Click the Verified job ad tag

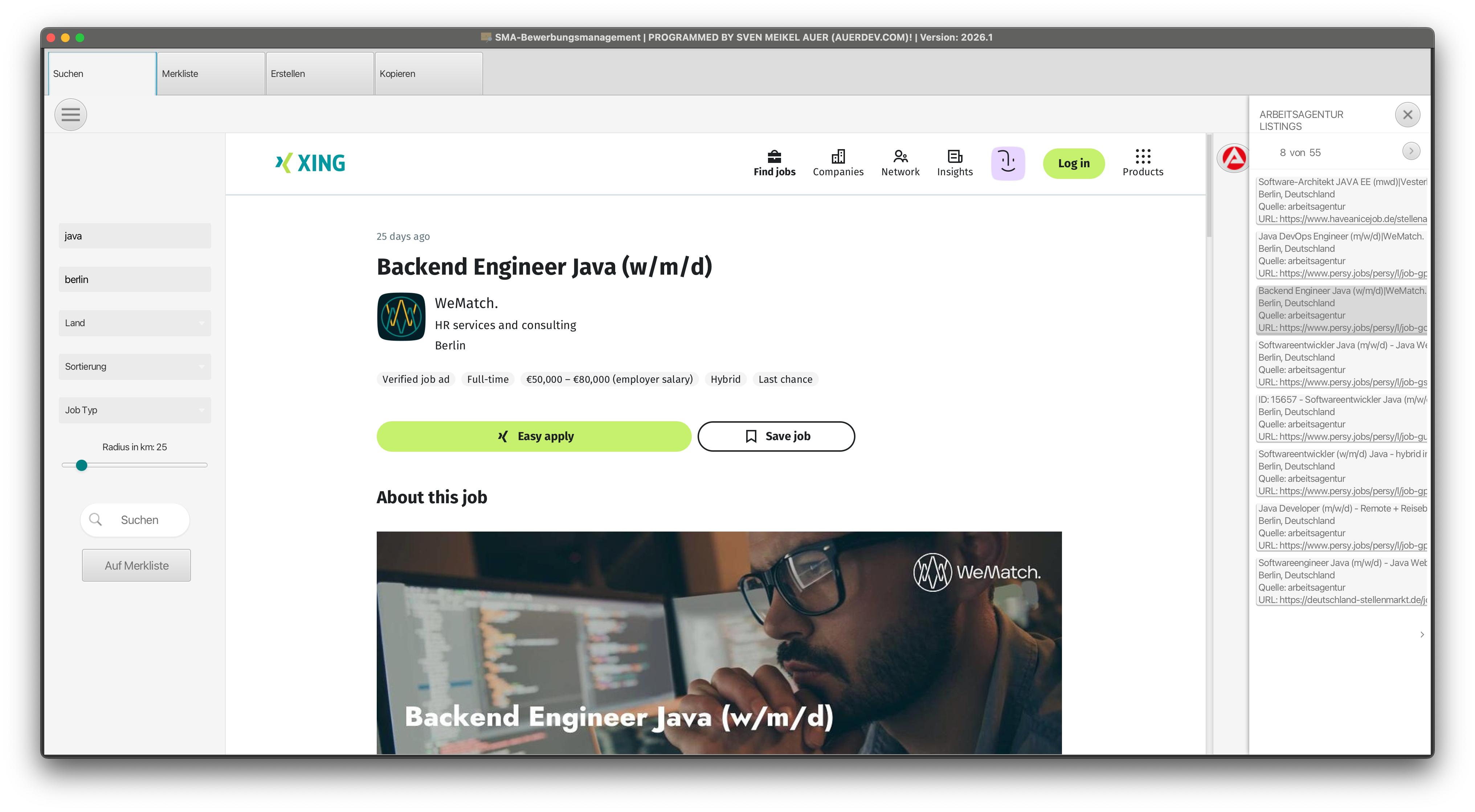coord(416,379)
